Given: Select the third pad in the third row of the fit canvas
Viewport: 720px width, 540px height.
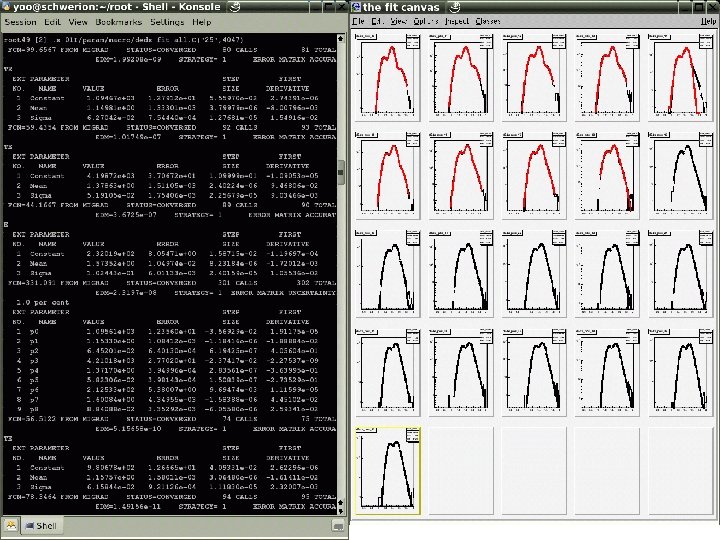Looking at the screenshot, I should pos(534,274).
